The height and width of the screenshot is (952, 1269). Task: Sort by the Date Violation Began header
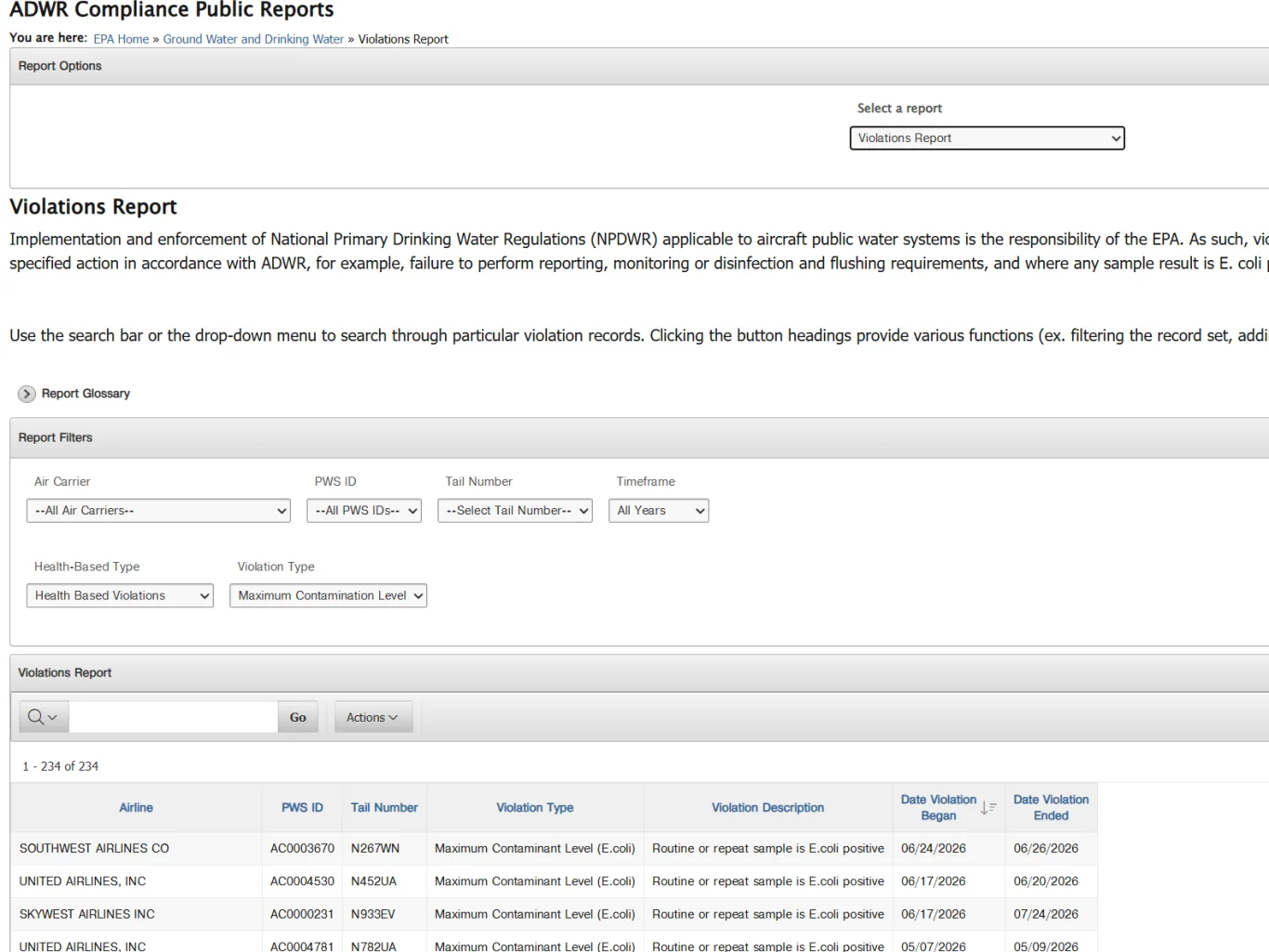[938, 808]
